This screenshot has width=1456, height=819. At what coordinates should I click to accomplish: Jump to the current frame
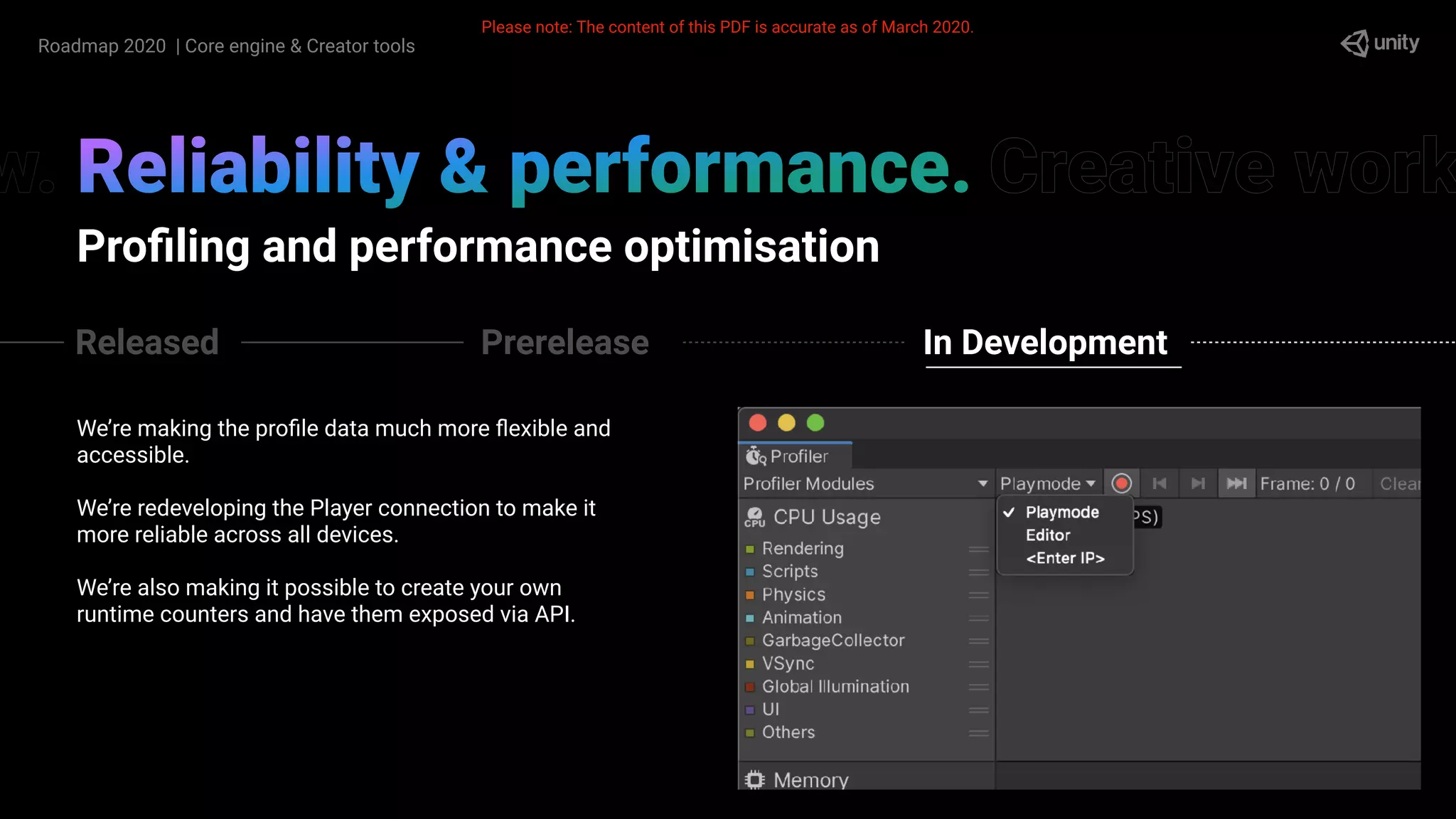click(1236, 483)
